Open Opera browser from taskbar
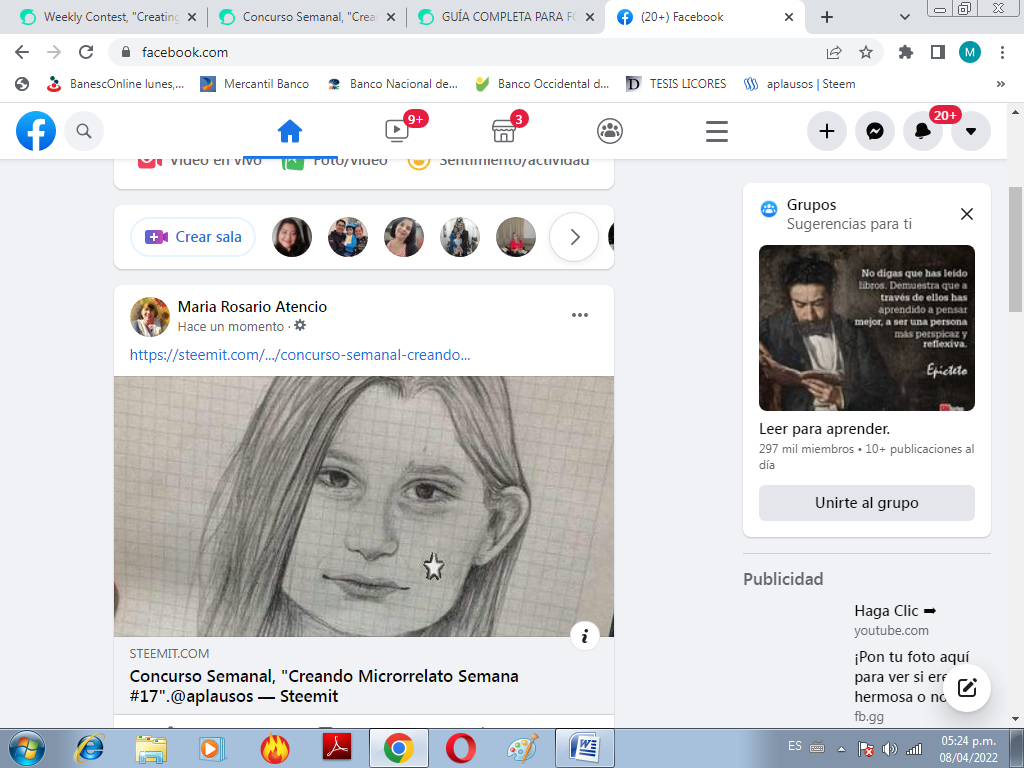Image resolution: width=1024 pixels, height=768 pixels. coord(460,748)
